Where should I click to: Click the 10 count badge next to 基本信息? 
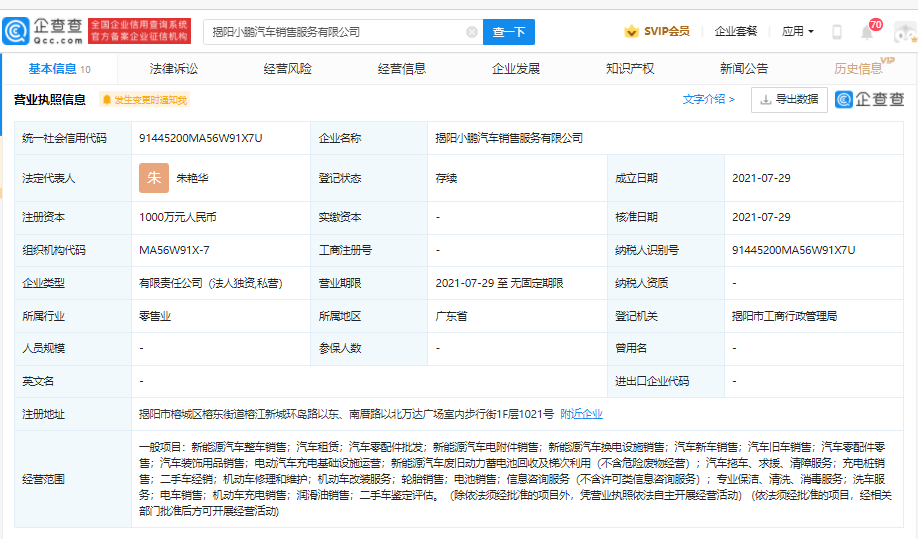pos(85,70)
